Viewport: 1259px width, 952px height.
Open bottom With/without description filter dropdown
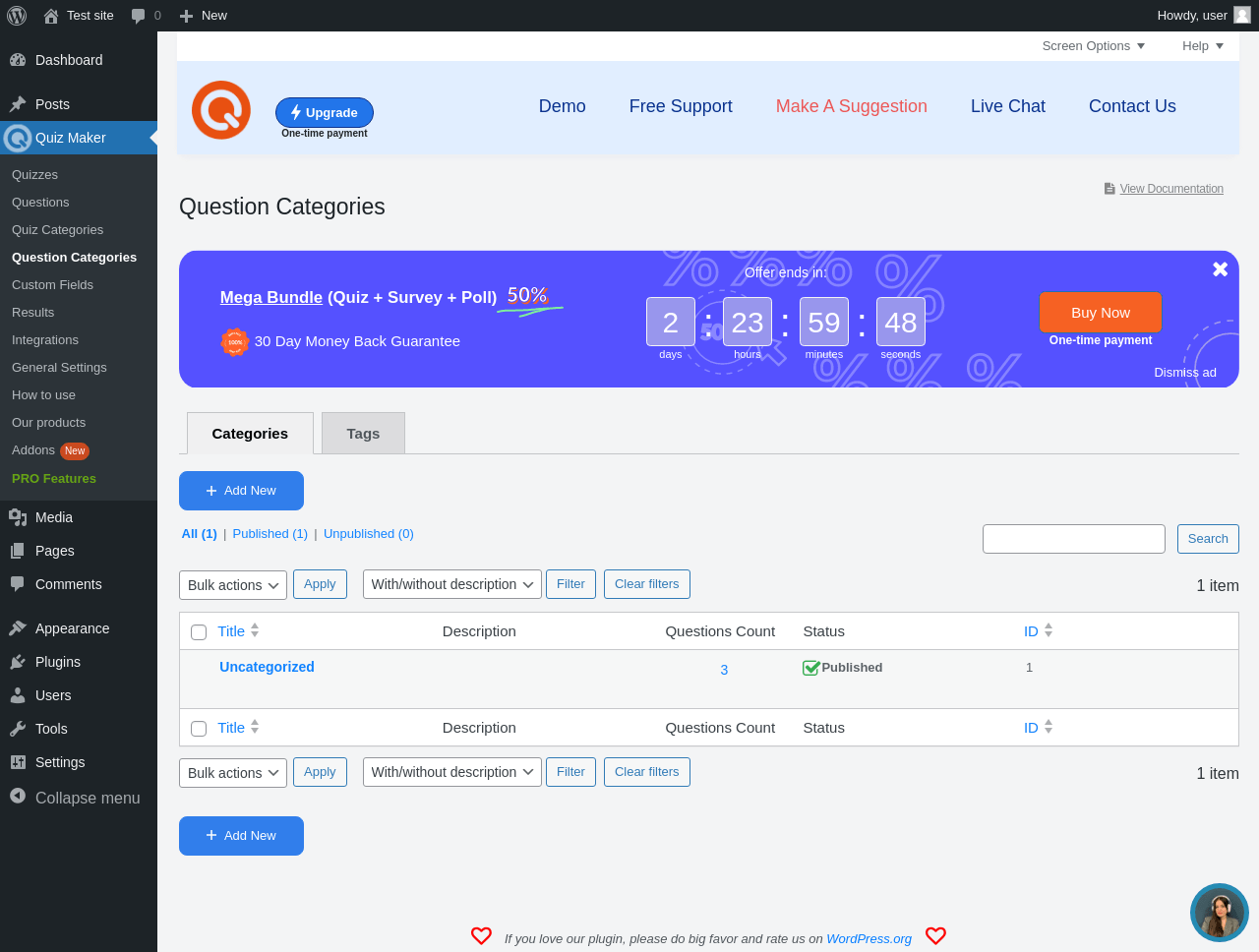coord(452,772)
